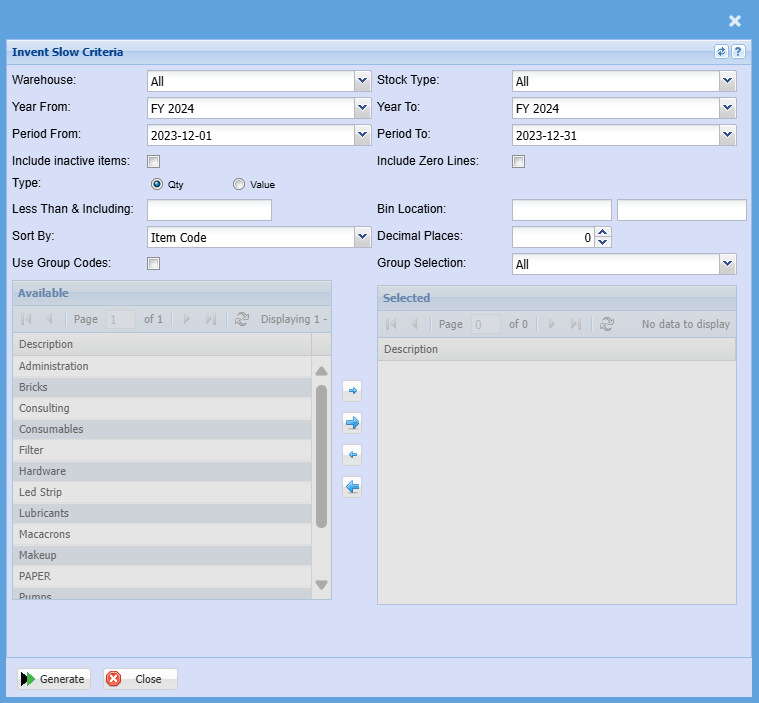This screenshot has width=759, height=703.
Task: Move all items left with double arrow
Action: [x=352, y=487]
